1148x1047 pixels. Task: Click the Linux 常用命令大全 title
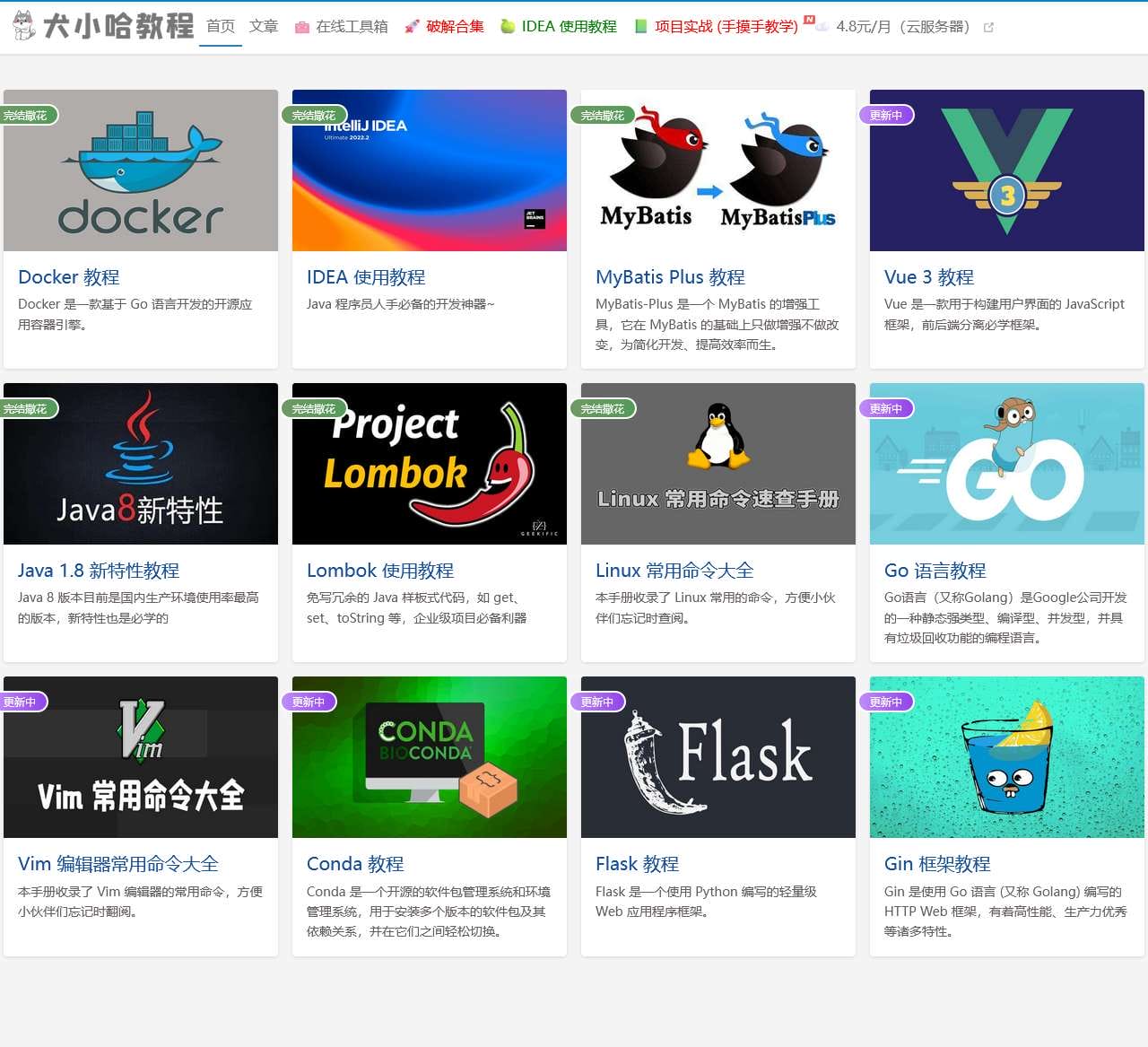(x=674, y=571)
